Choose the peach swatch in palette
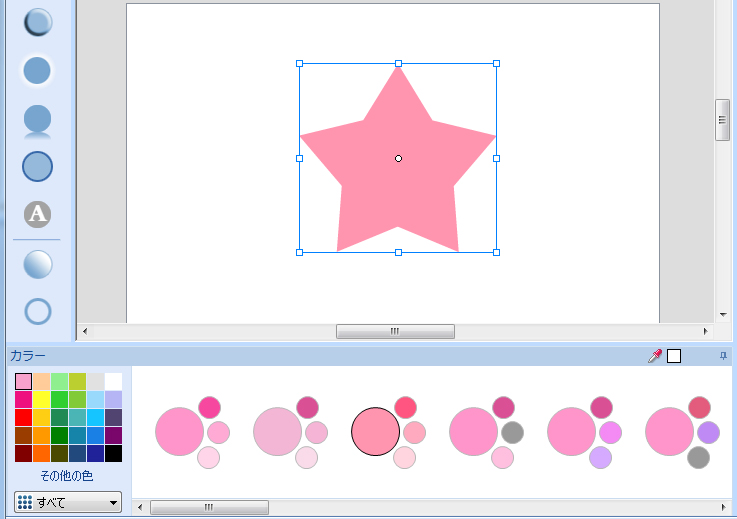Image resolution: width=737 pixels, height=519 pixels. point(41,381)
